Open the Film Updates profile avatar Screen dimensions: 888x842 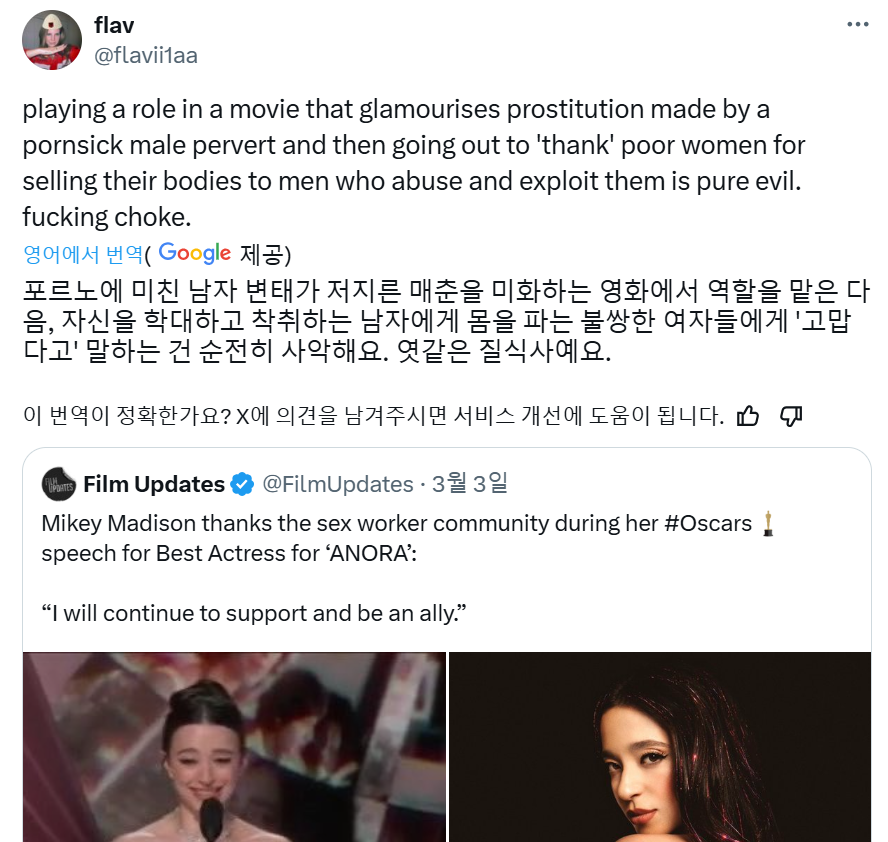[x=59, y=484]
